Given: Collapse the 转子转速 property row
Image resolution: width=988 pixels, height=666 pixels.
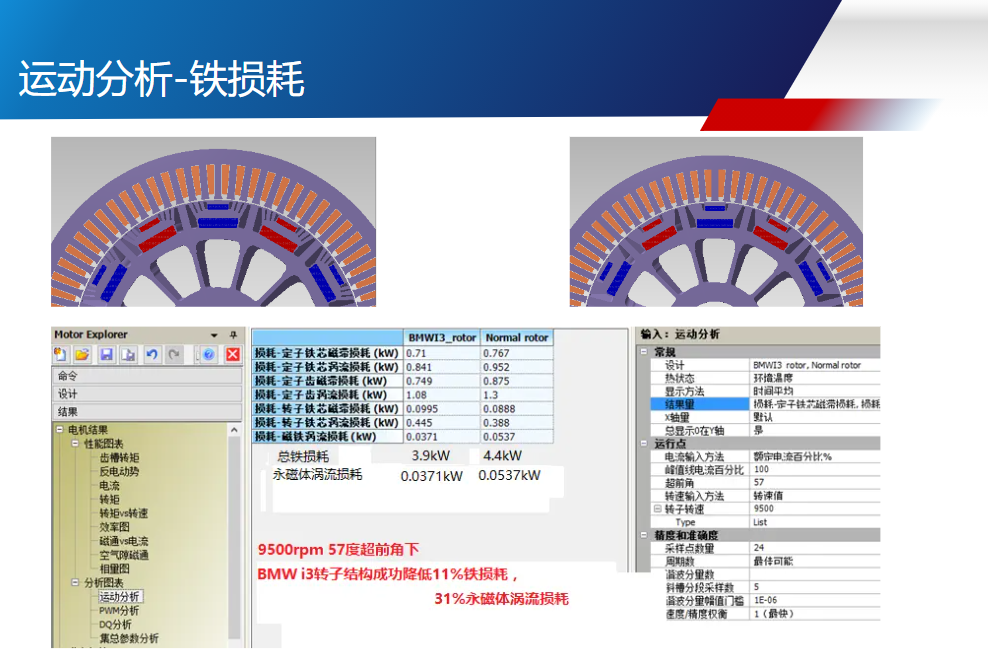Looking at the screenshot, I should pyautogui.click(x=657, y=509).
